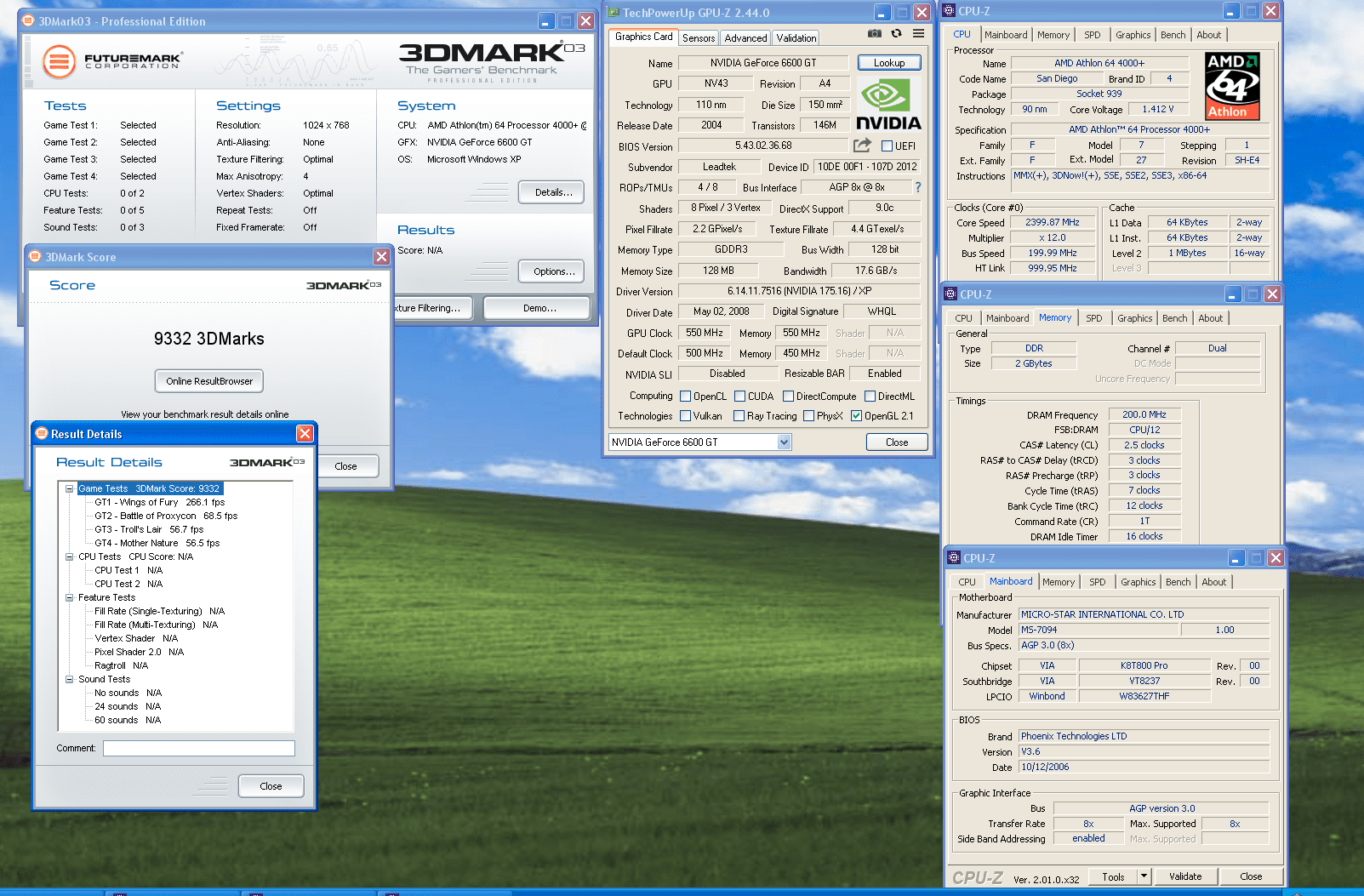Click the CPU-Z Core Speed 2399.87 MHz value
Viewport: 1364px width, 896px height.
click(1053, 223)
